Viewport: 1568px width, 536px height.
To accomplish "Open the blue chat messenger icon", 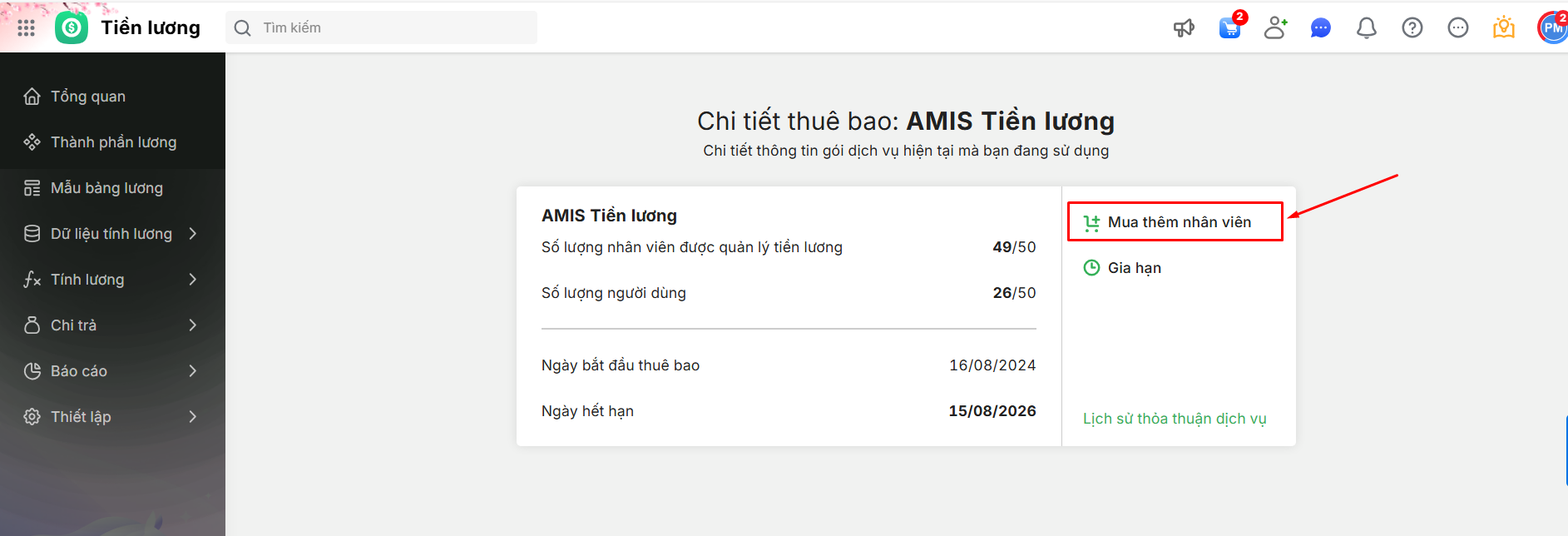I will pos(1321,27).
